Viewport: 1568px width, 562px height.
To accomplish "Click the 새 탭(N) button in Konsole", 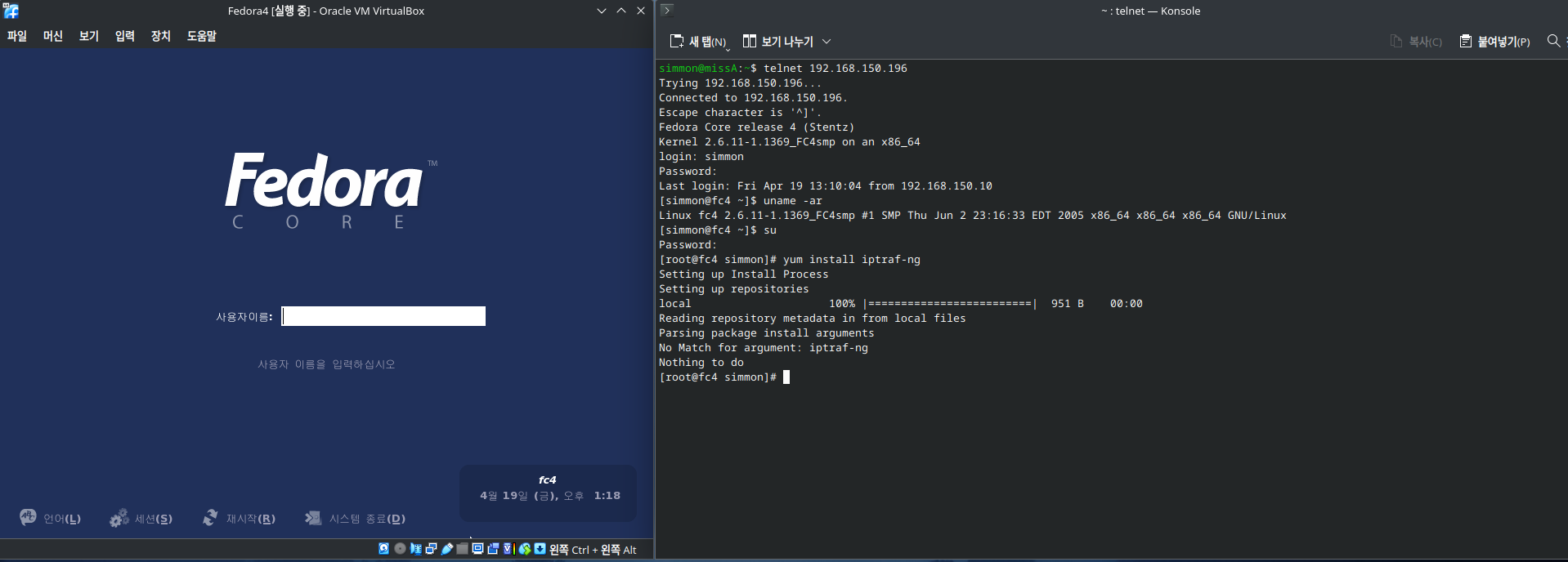I will tap(699, 42).
